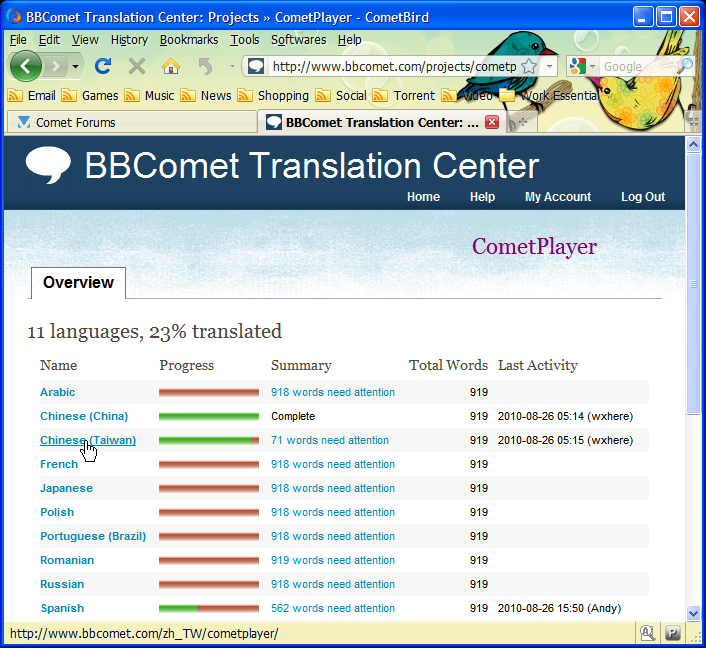Viewport: 706px width, 648px height.
Task: Click the gray undo close tab arrow
Action: (x=205, y=67)
